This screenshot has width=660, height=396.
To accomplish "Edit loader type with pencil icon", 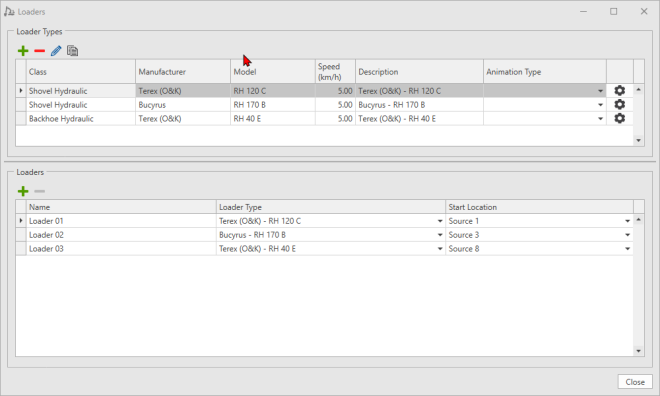I will pos(56,51).
